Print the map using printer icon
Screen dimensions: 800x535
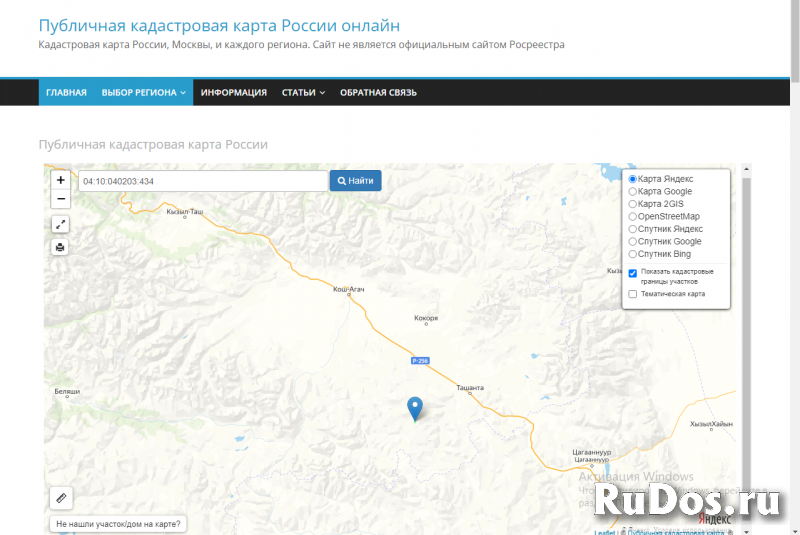(x=60, y=247)
